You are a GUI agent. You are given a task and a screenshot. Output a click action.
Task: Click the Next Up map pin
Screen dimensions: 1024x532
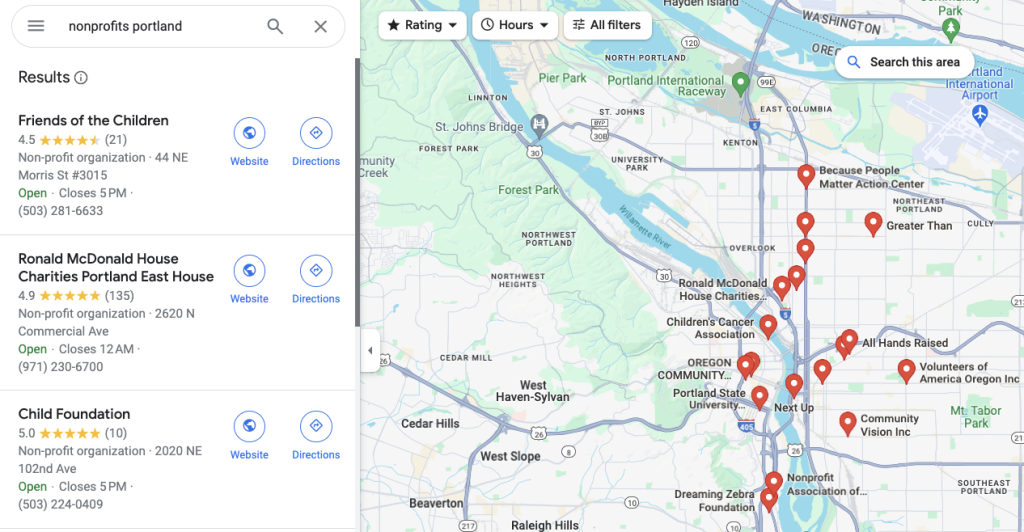pos(793,385)
